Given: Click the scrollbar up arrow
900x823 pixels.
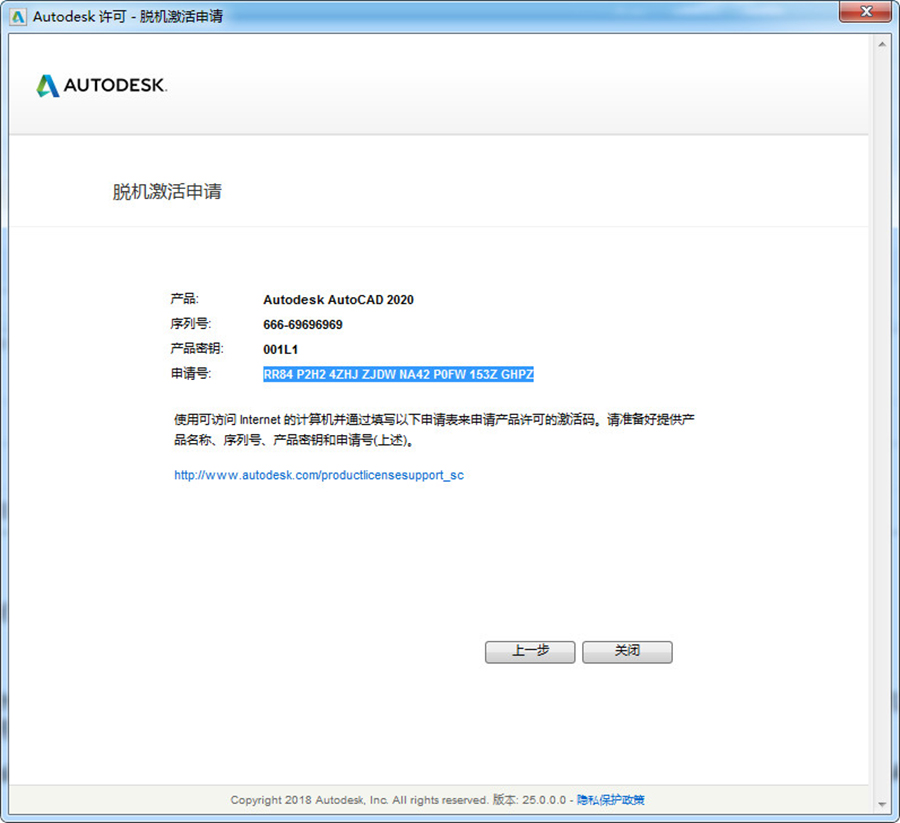Looking at the screenshot, I should tap(882, 44).
